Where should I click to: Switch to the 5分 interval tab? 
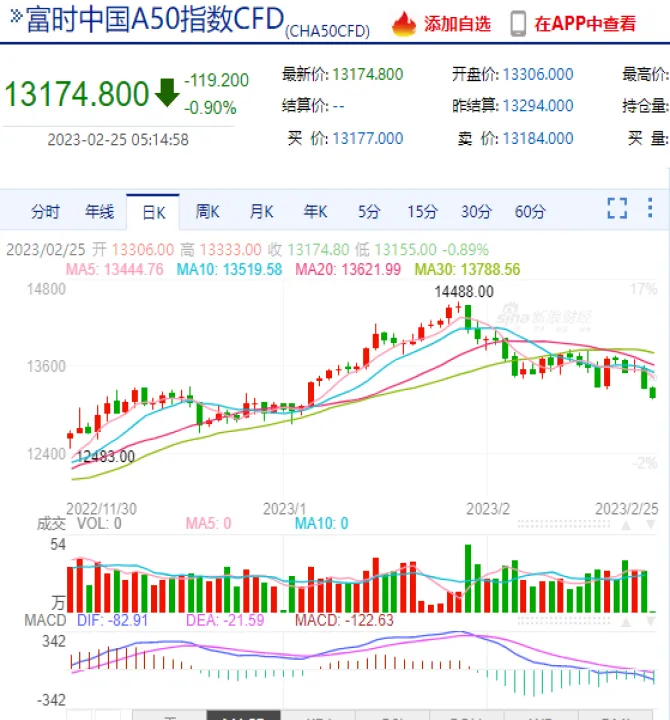pos(369,212)
